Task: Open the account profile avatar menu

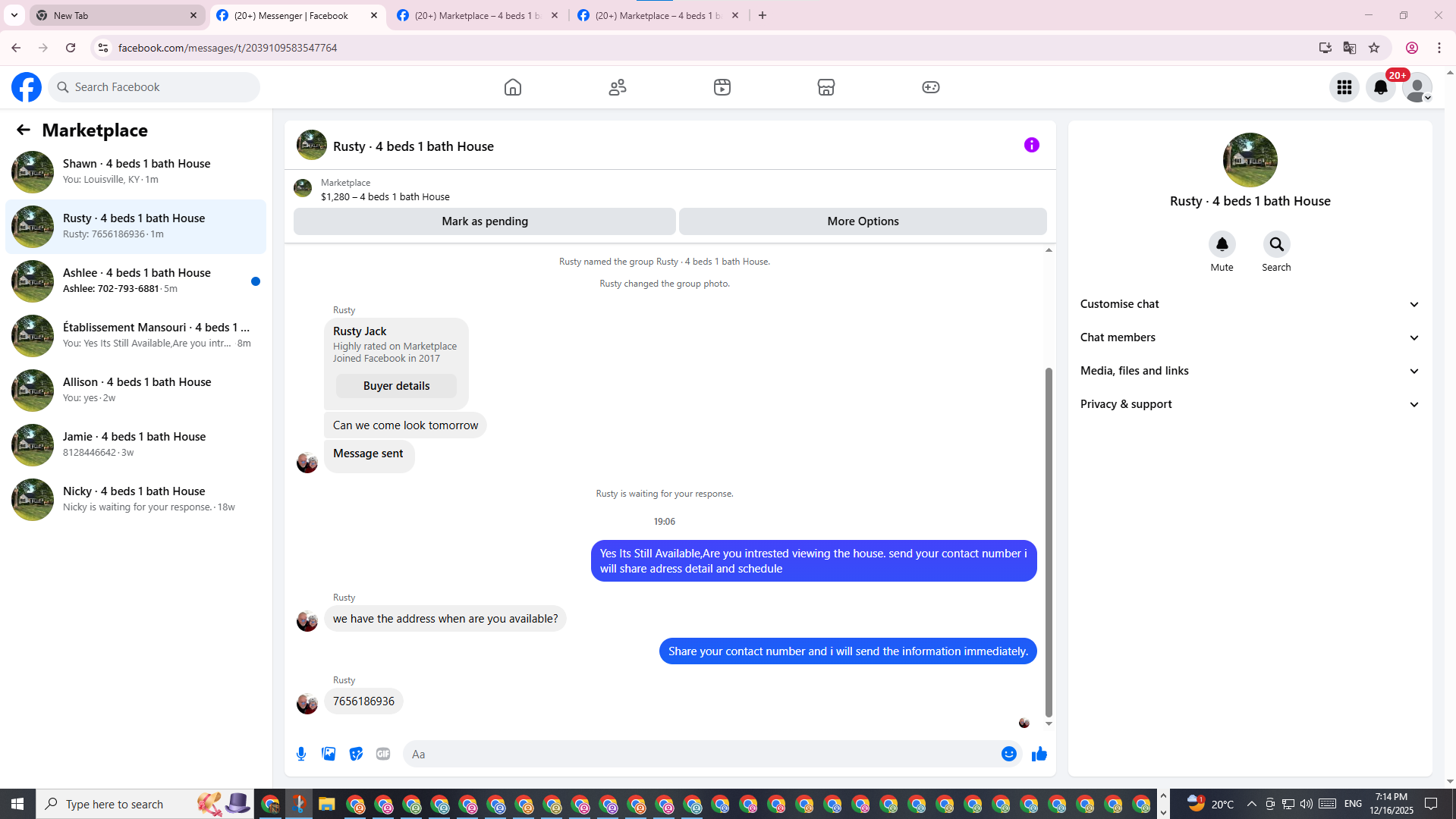Action: (1417, 87)
